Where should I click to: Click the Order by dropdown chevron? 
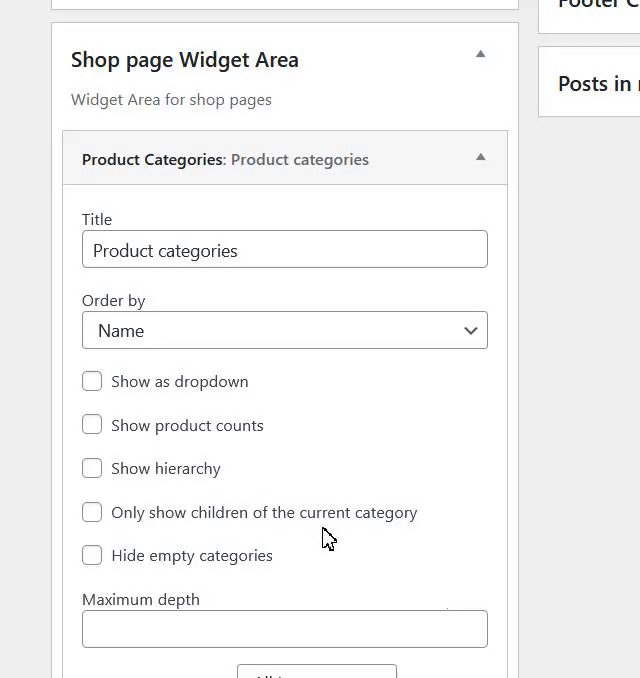tap(470, 331)
